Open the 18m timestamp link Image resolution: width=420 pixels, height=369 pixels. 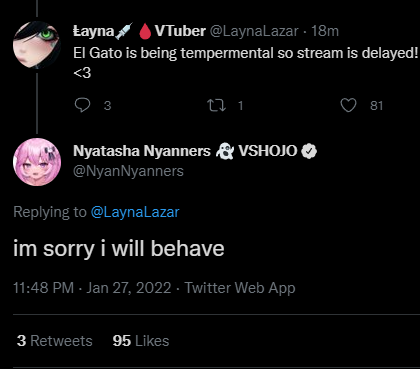pyautogui.click(x=325, y=31)
